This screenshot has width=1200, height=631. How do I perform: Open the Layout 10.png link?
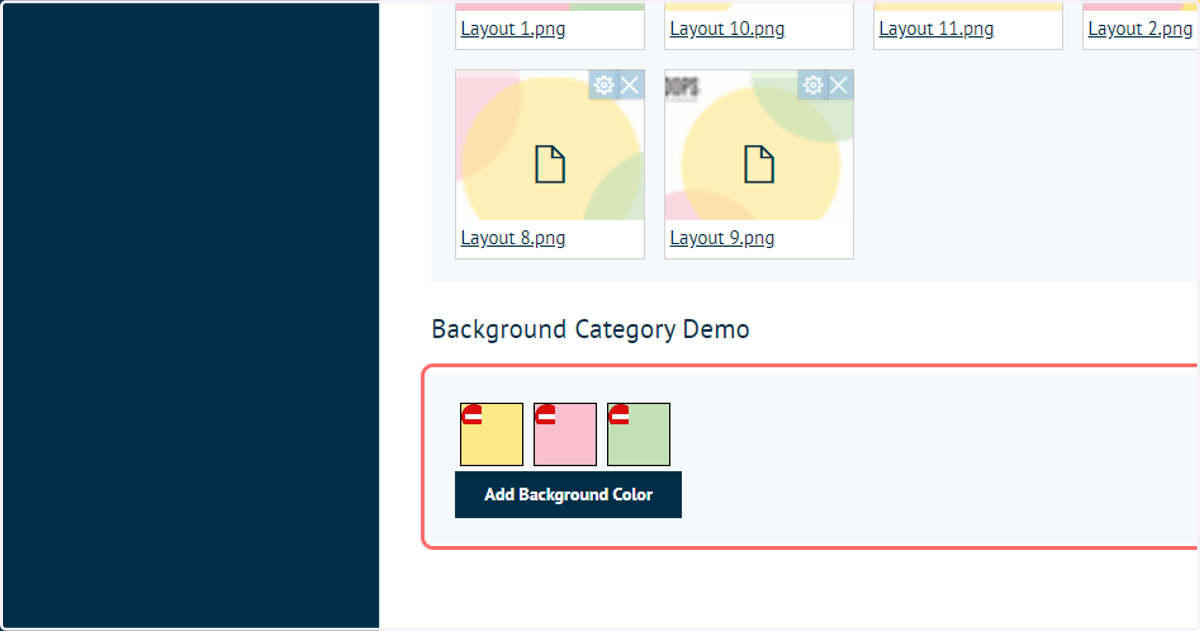[x=727, y=29]
